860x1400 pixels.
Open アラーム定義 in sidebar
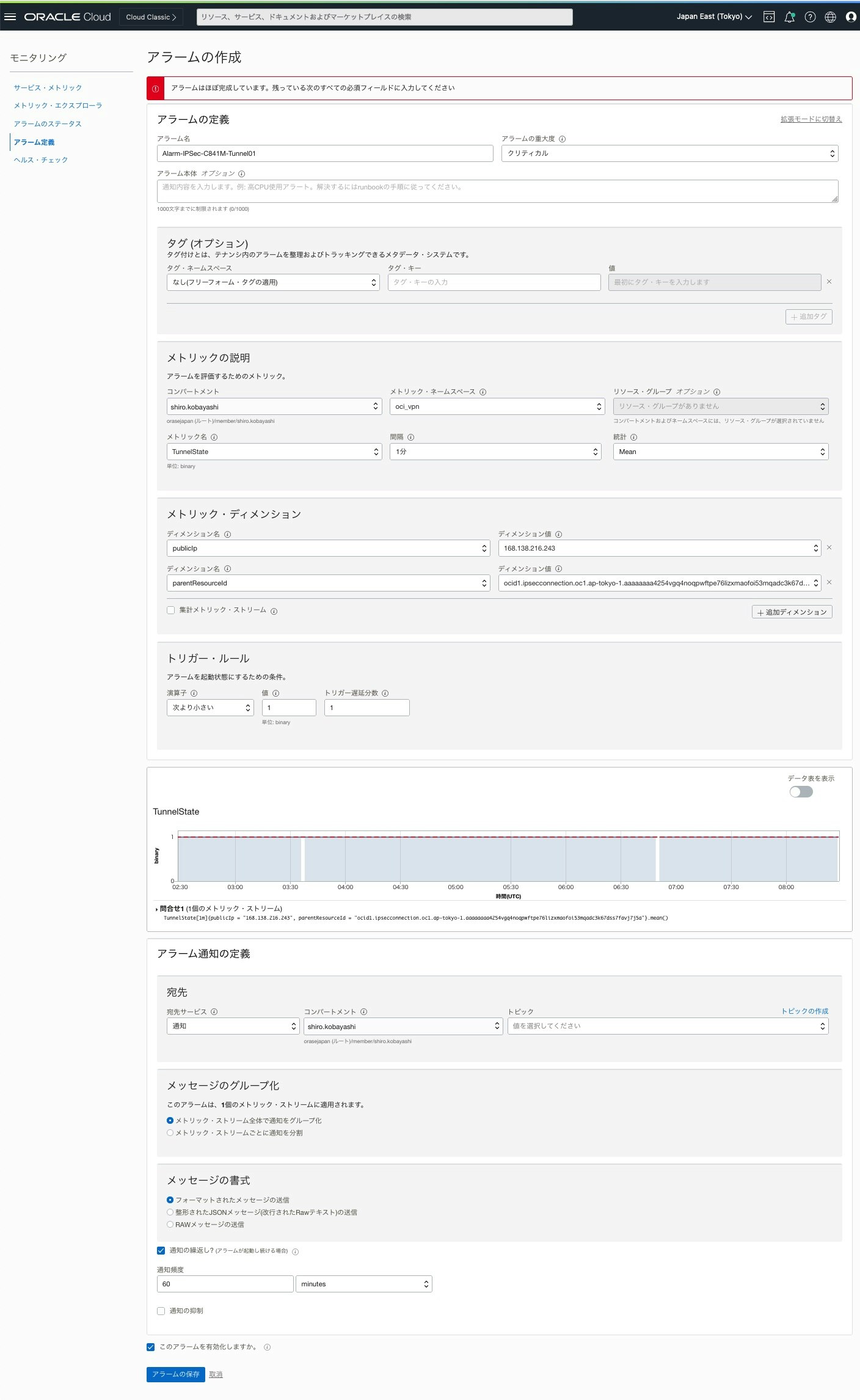pos(34,142)
